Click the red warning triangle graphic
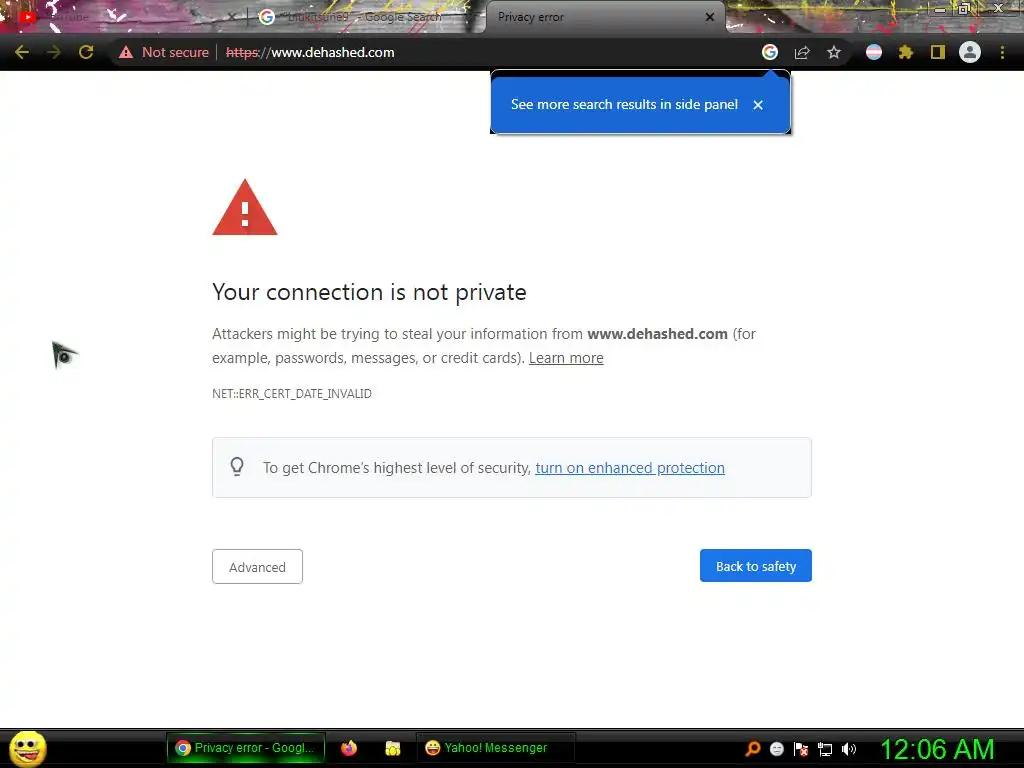 tap(245, 208)
